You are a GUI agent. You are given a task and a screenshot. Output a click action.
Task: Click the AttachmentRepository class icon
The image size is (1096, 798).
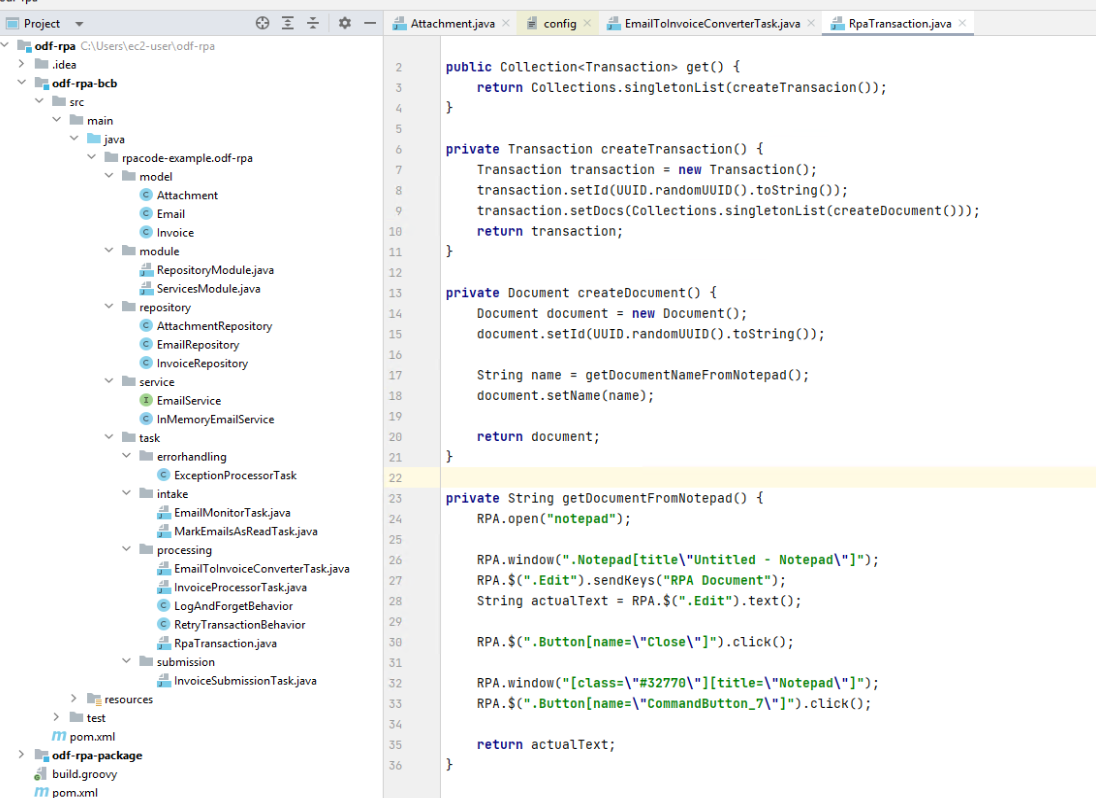(146, 326)
